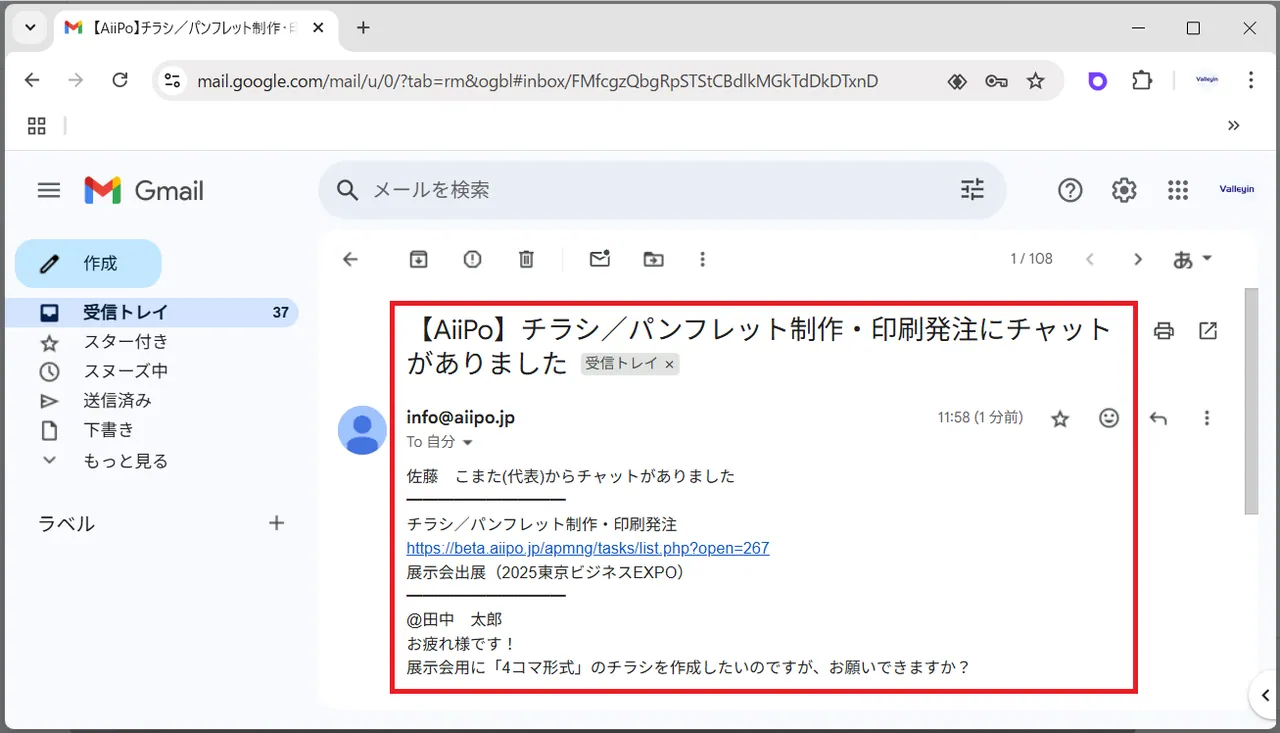This screenshot has width=1280, height=733.
Task: Click the メールを検索 search field
Action: [x=660, y=190]
